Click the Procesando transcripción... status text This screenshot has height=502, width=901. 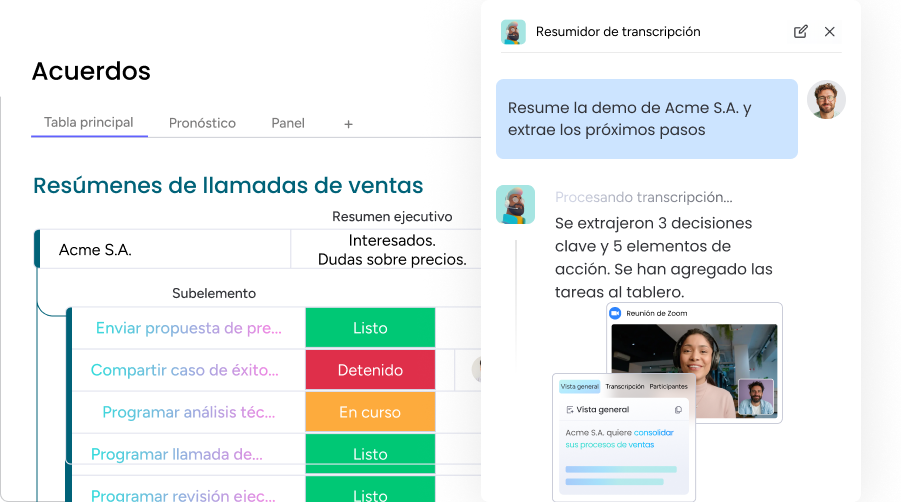(x=644, y=197)
